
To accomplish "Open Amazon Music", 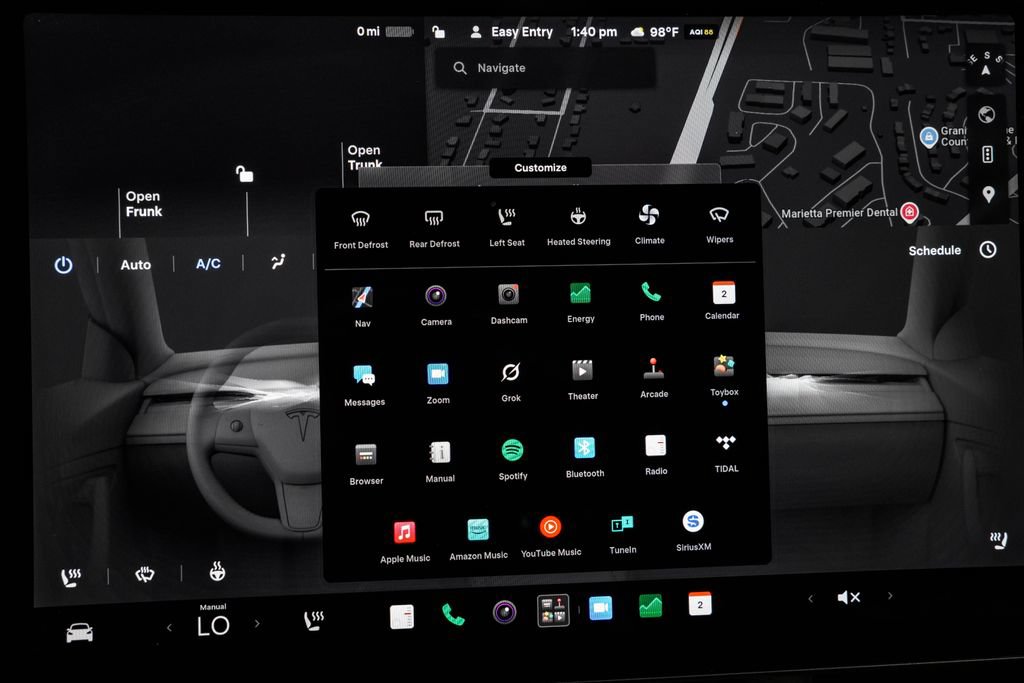I will [x=478, y=530].
